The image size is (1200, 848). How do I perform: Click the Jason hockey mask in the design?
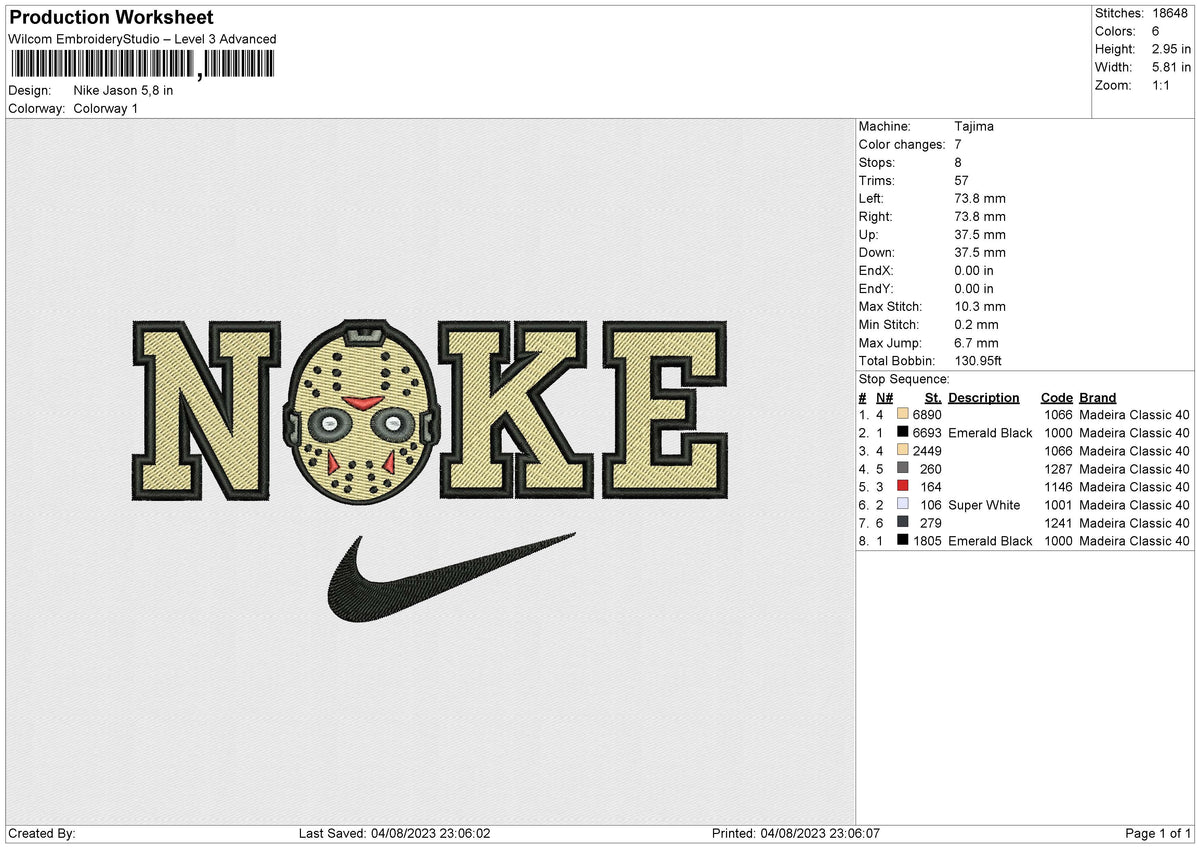(x=361, y=412)
